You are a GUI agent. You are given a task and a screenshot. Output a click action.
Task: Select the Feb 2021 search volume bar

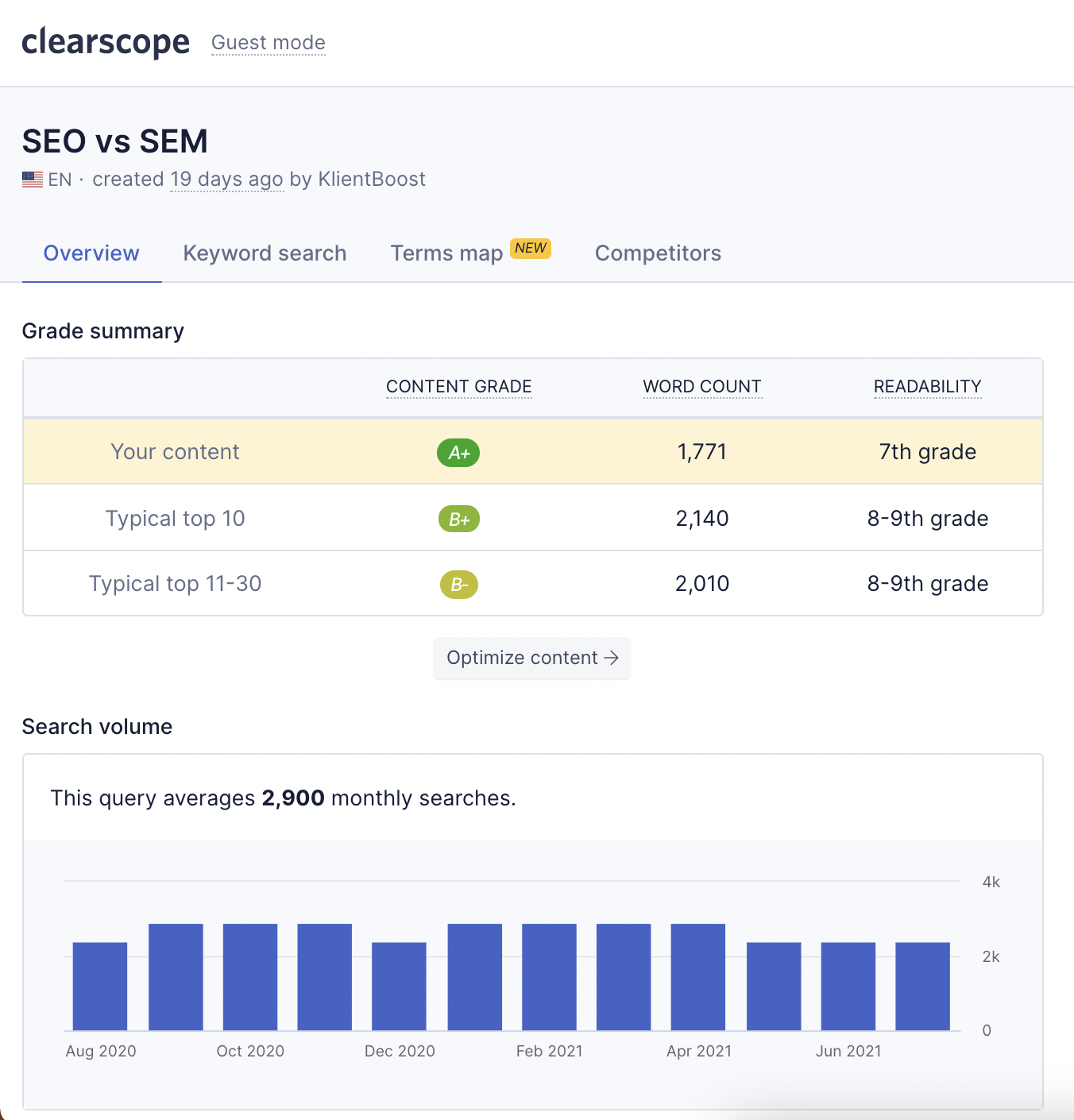tap(549, 977)
